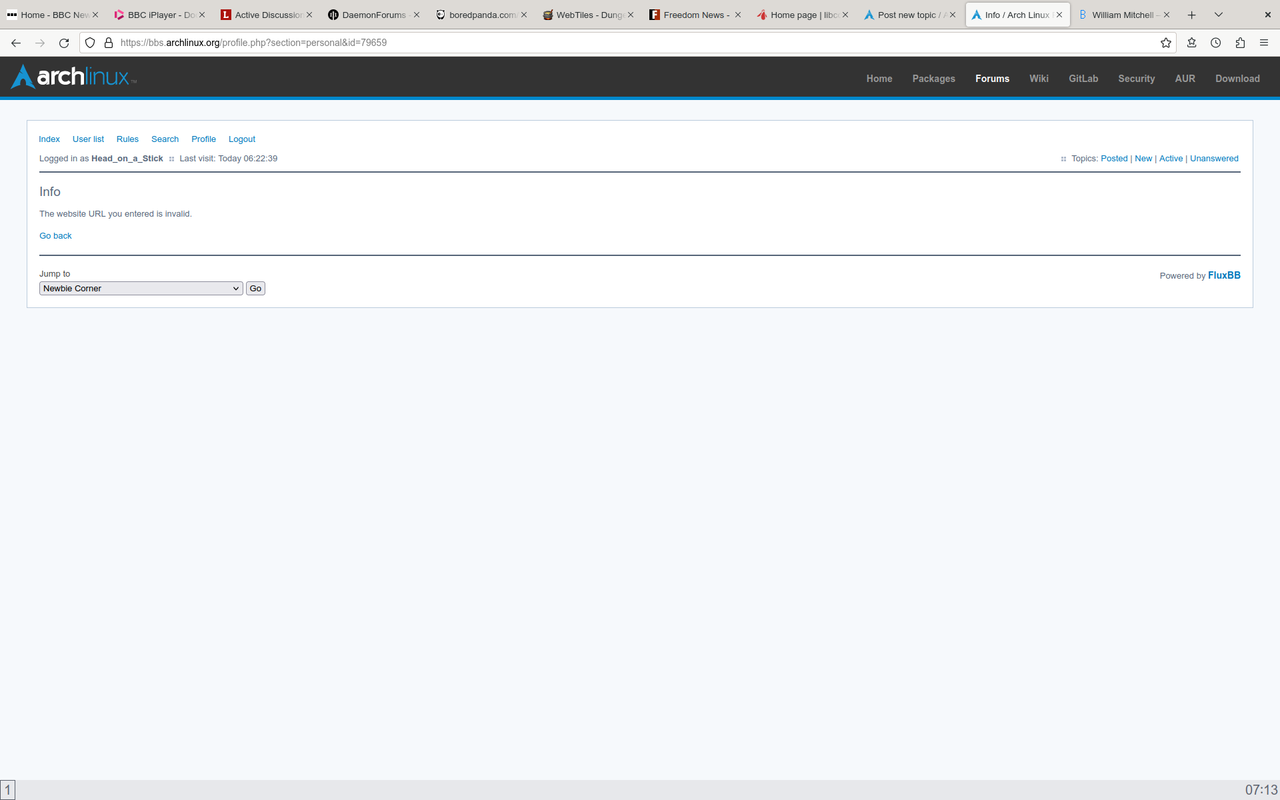View site security padlock info
Screen dimensions: 1280x800
tap(109, 43)
